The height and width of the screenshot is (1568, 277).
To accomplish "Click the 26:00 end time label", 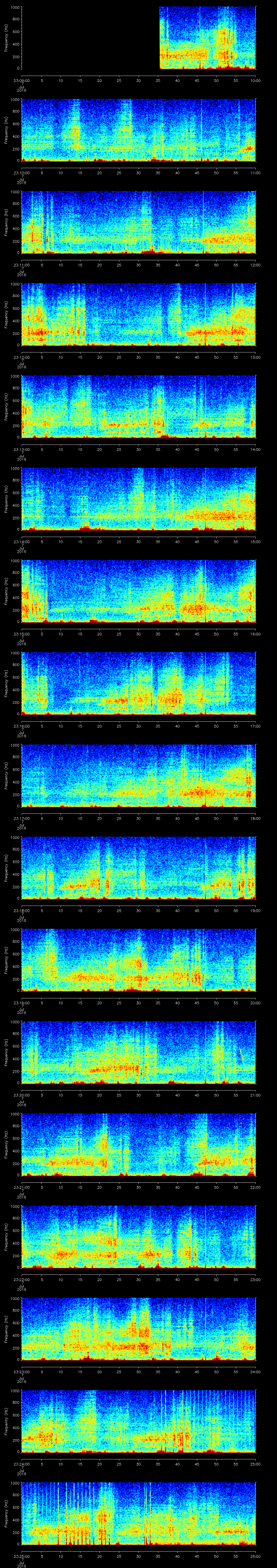I will [255, 1556].
